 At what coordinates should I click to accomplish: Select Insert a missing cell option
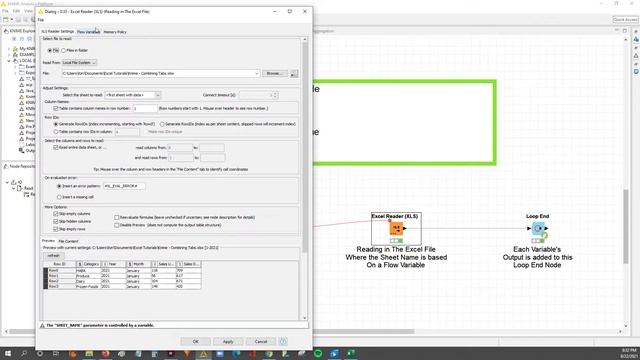click(x=59, y=197)
